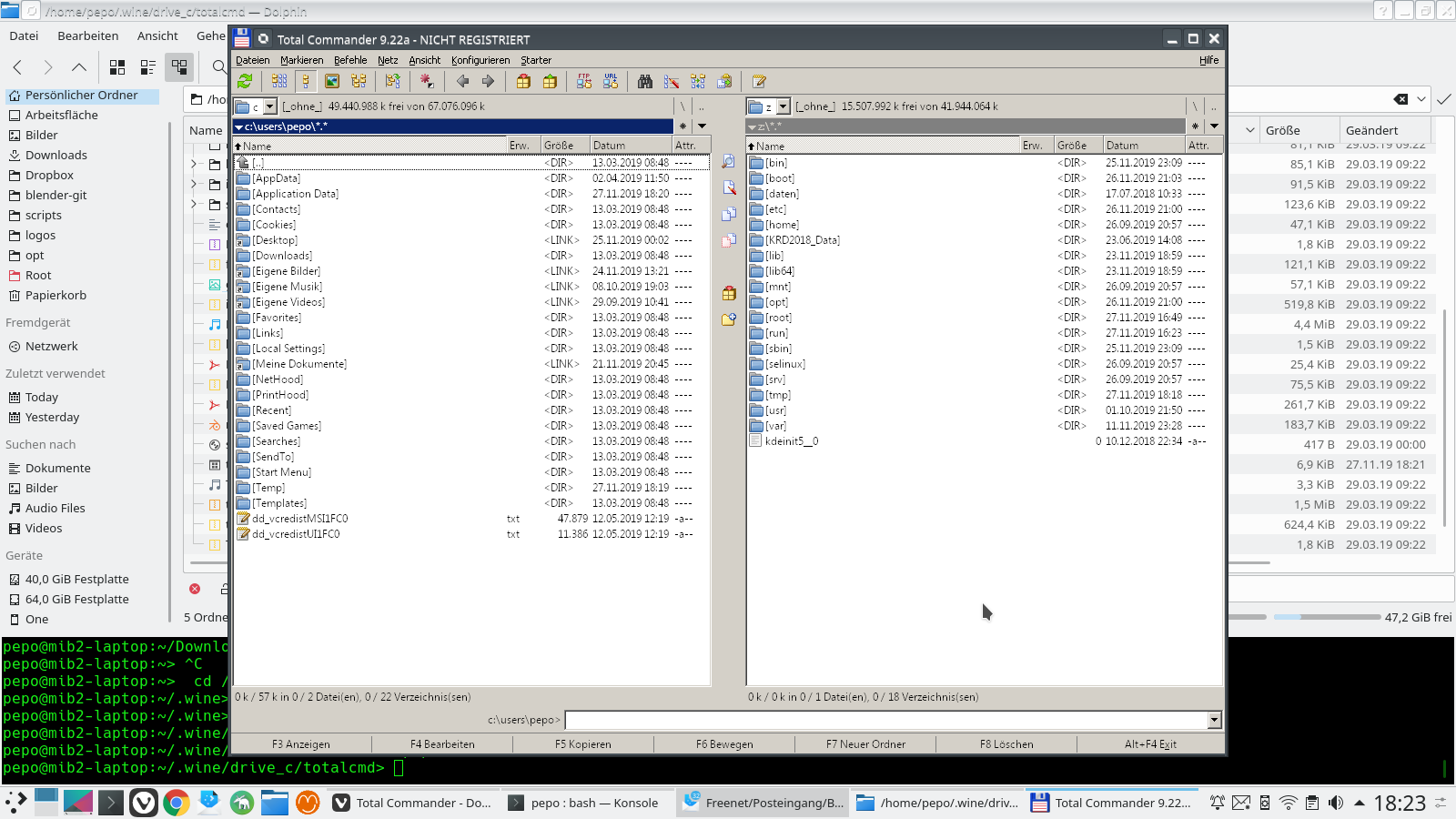Open the right panel drive z dropdown
1456x819 pixels.
click(783, 106)
